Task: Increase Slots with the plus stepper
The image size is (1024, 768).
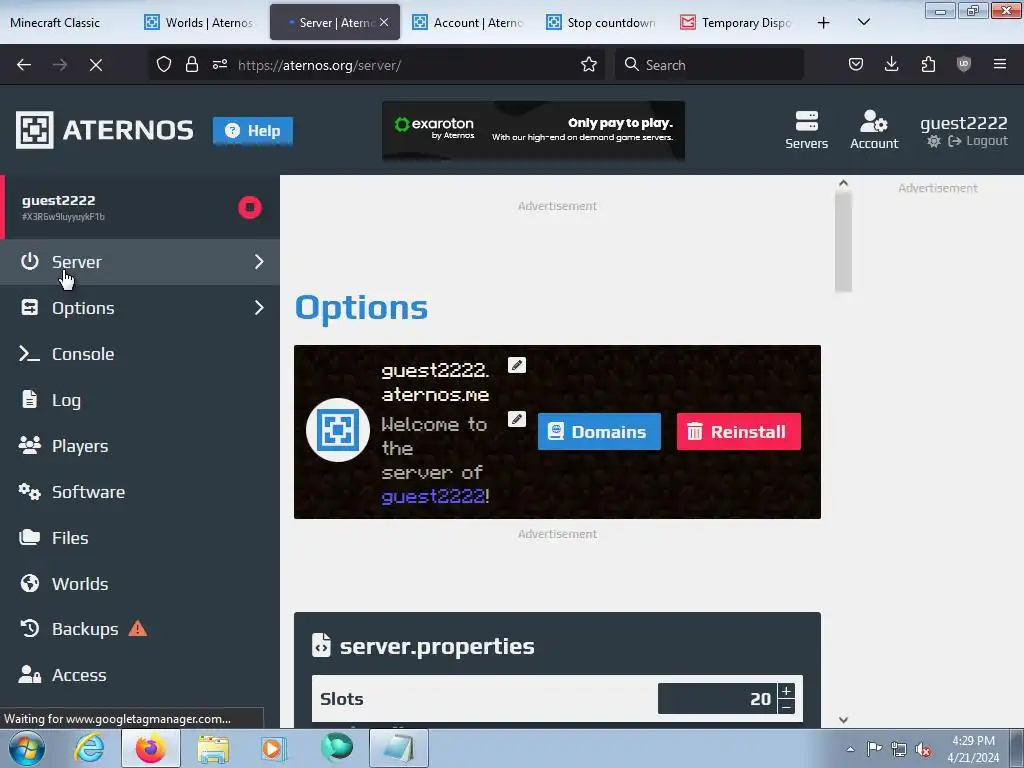Action: point(786,691)
